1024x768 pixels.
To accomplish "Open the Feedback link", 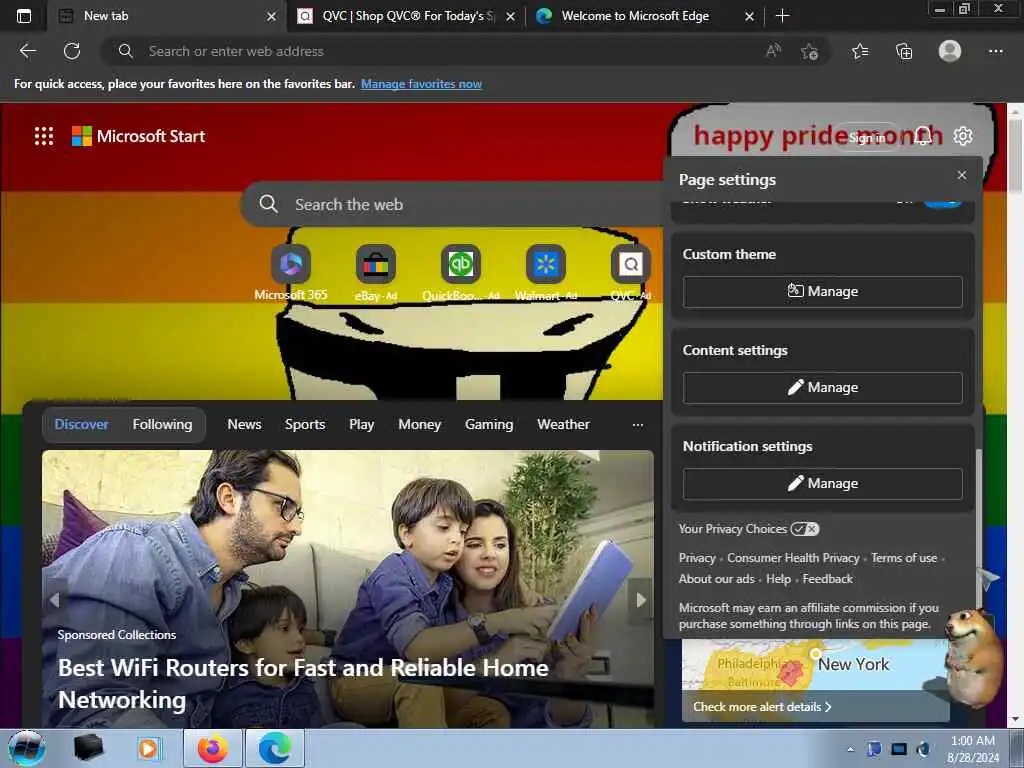I will pos(827,579).
